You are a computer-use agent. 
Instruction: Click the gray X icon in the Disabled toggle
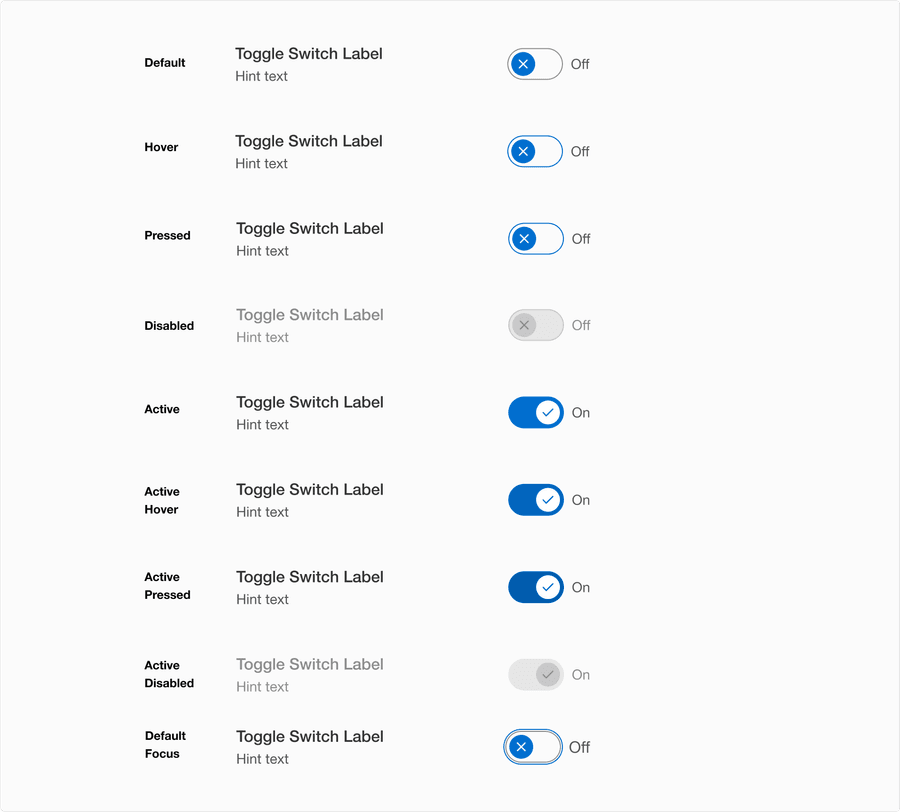tap(525, 325)
